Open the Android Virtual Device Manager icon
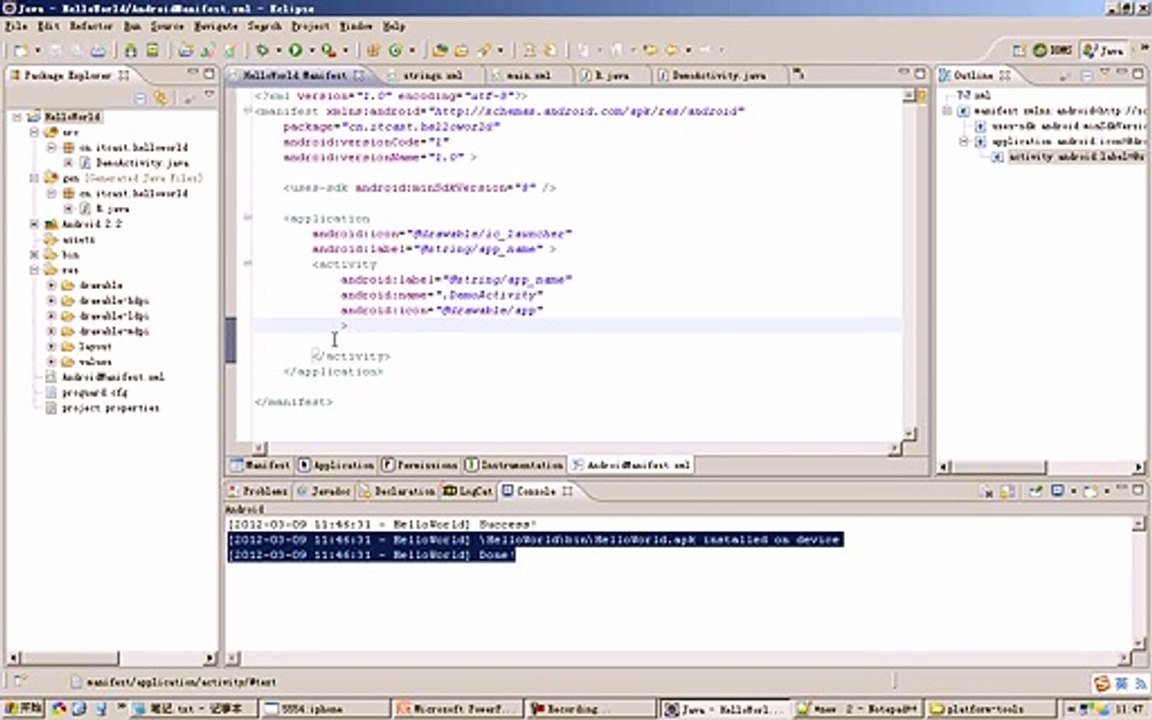This screenshot has height=720, width=1152. tap(152, 51)
